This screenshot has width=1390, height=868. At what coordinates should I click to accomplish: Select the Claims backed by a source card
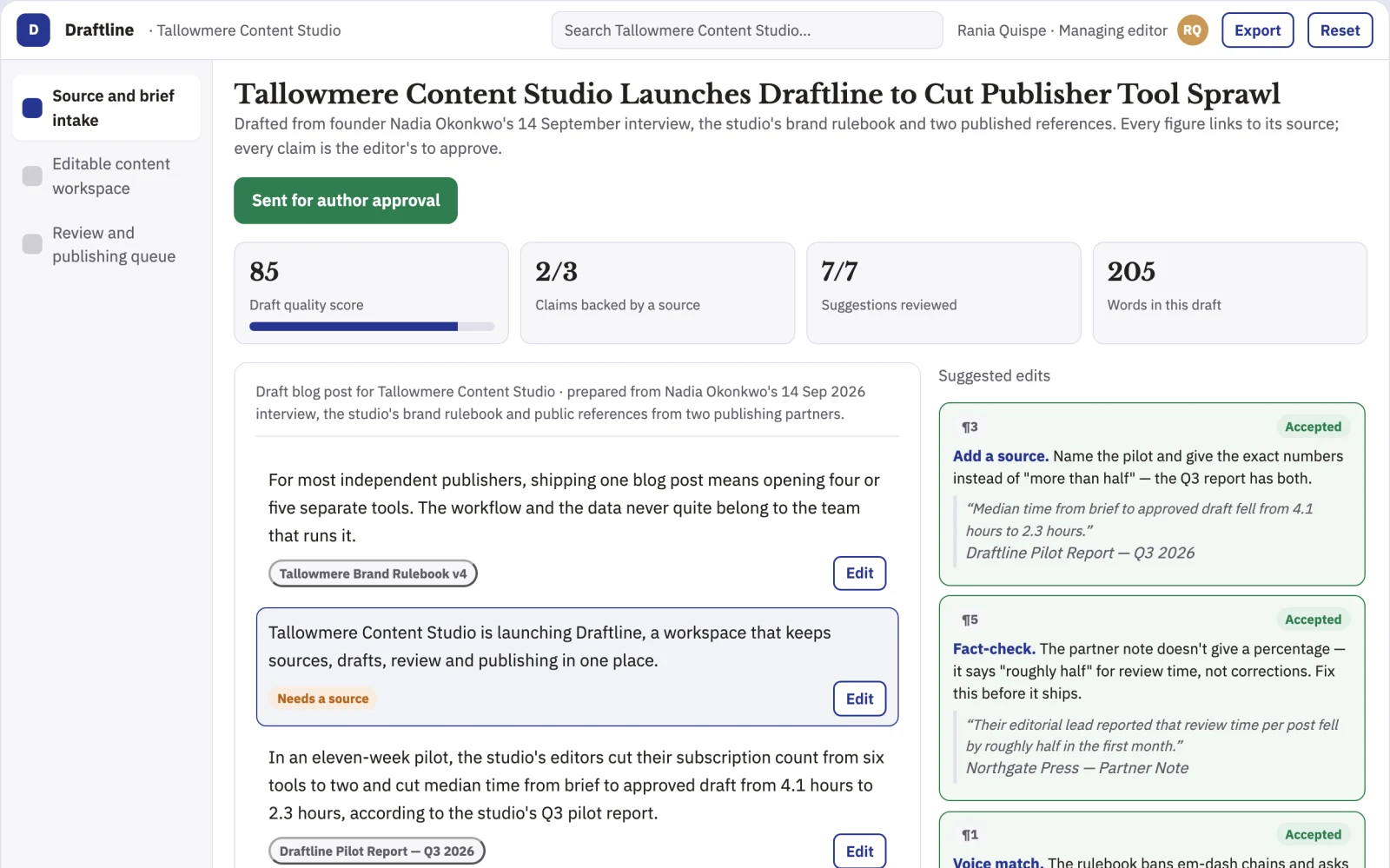click(657, 293)
